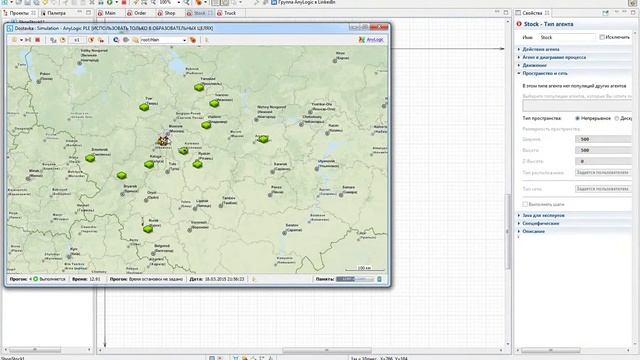Click the properties panel horizontal scrollbar
The height and width of the screenshot is (360, 640).
click(550, 350)
